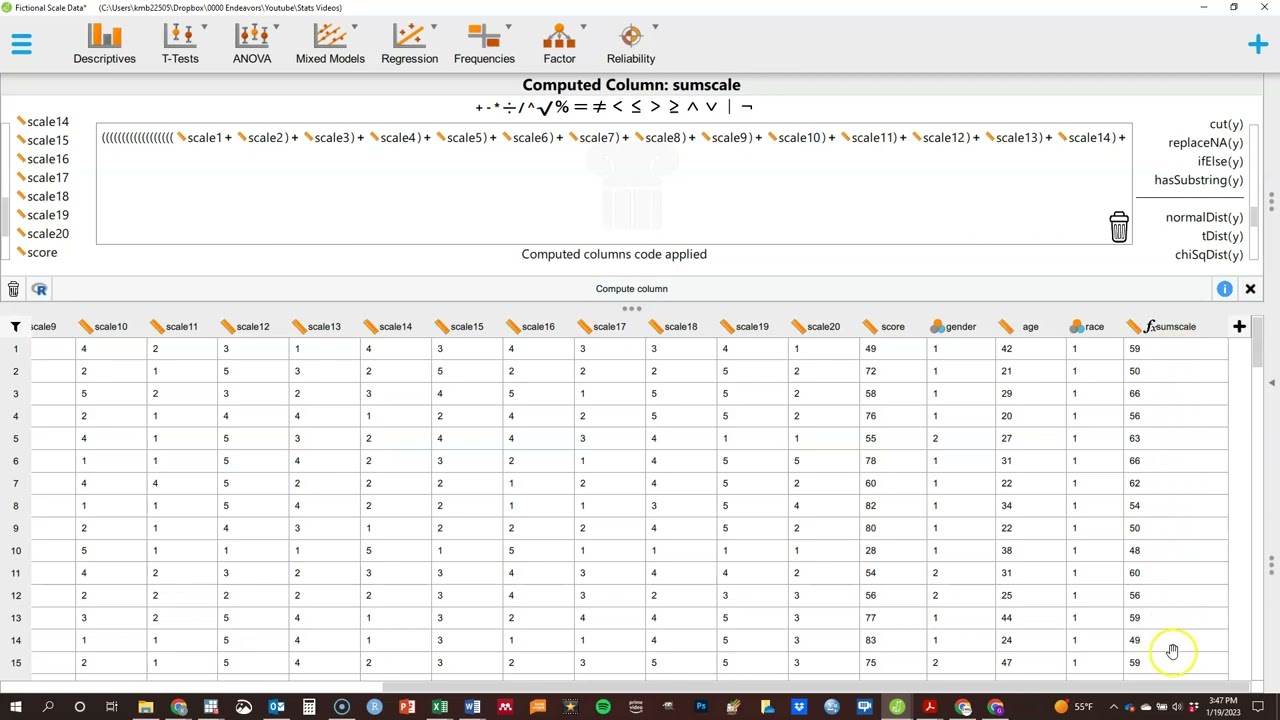Open the Mixed Models menu

point(330,45)
